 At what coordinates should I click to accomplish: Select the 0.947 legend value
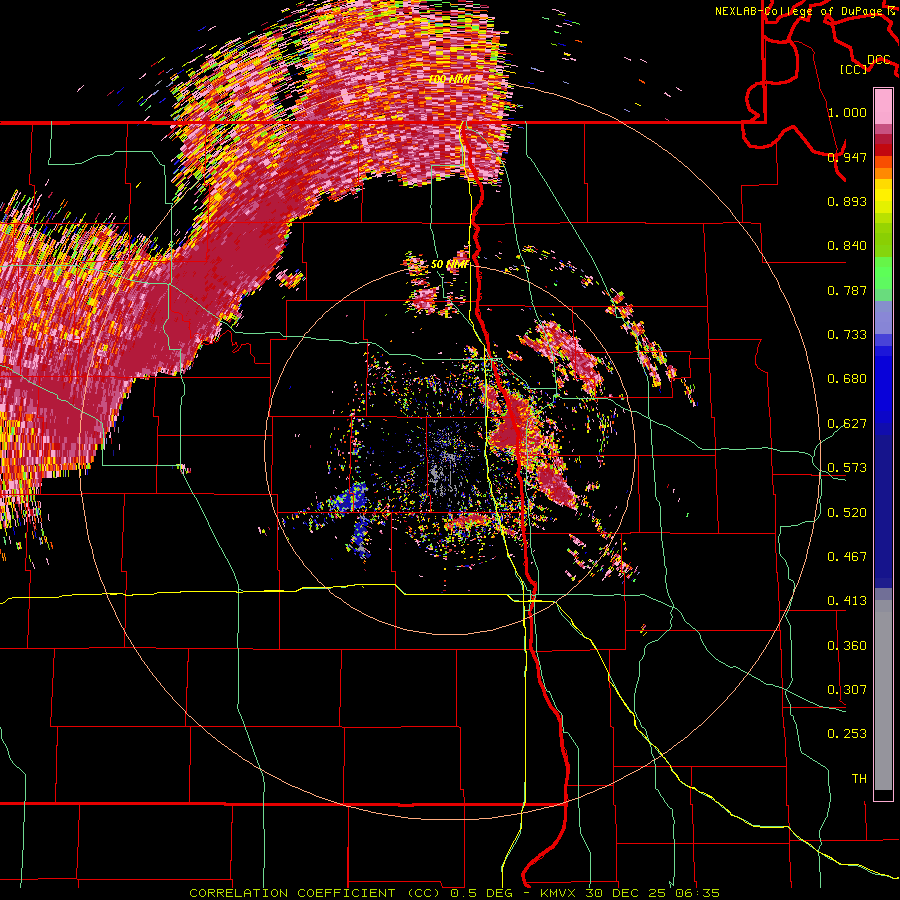tap(847, 157)
